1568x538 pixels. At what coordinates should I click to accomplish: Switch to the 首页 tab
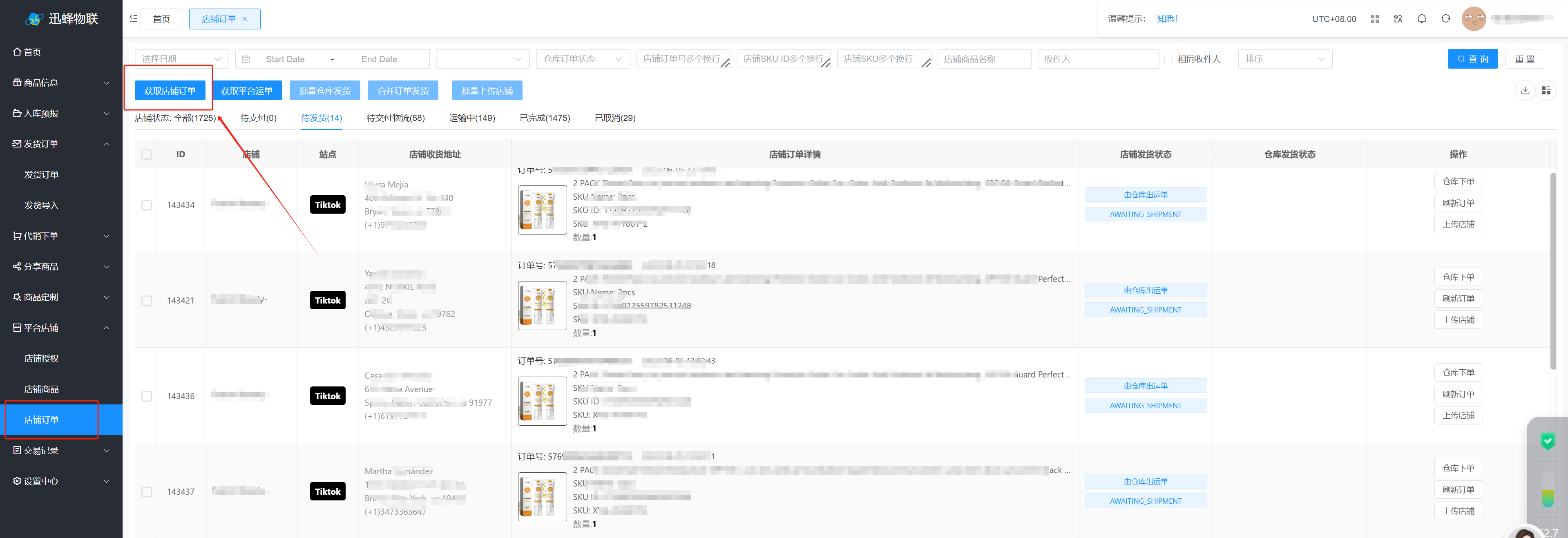[x=161, y=19]
